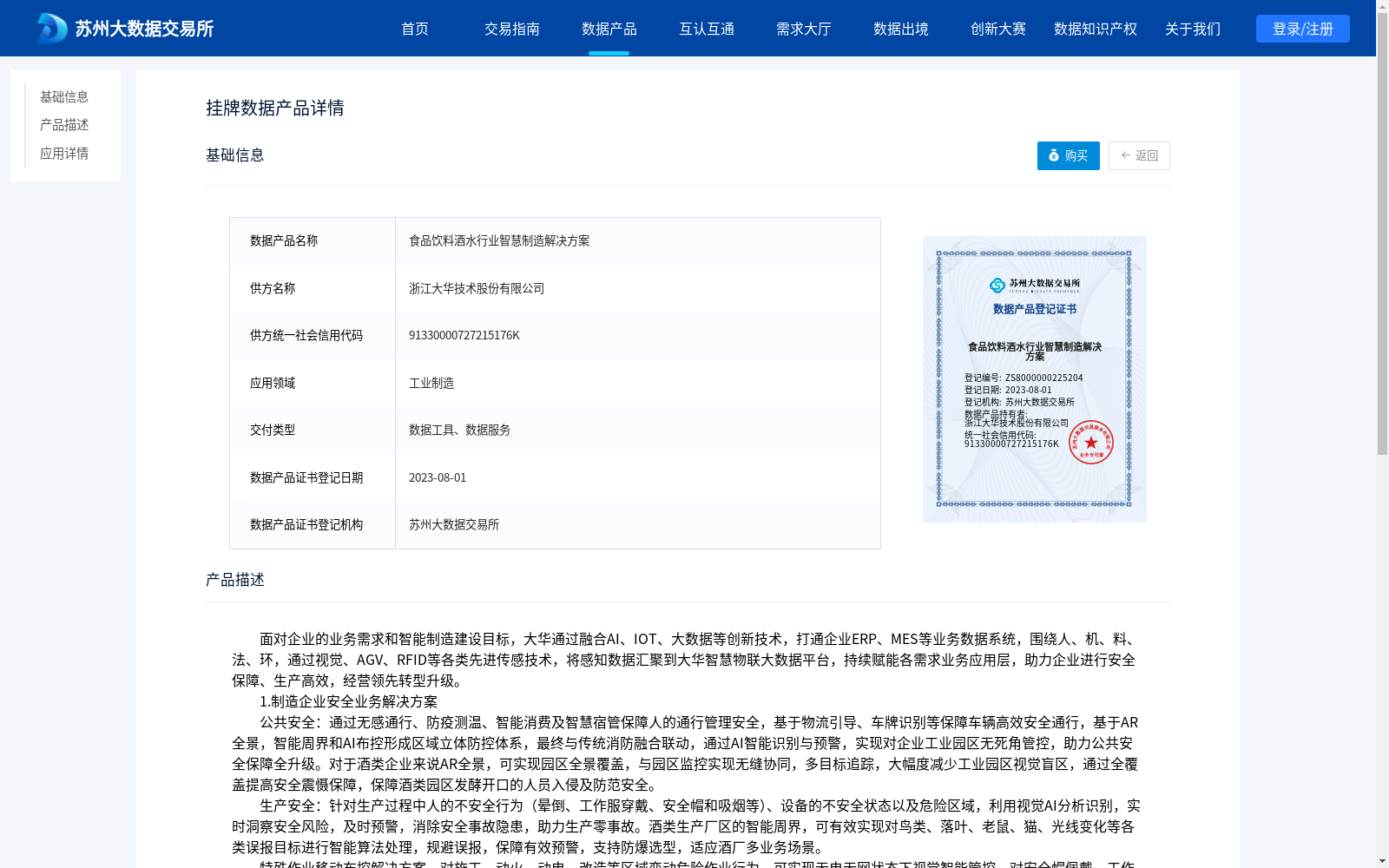Select supplier 浙江大华技术股份有限公司
The image size is (1389, 868).
click(477, 288)
